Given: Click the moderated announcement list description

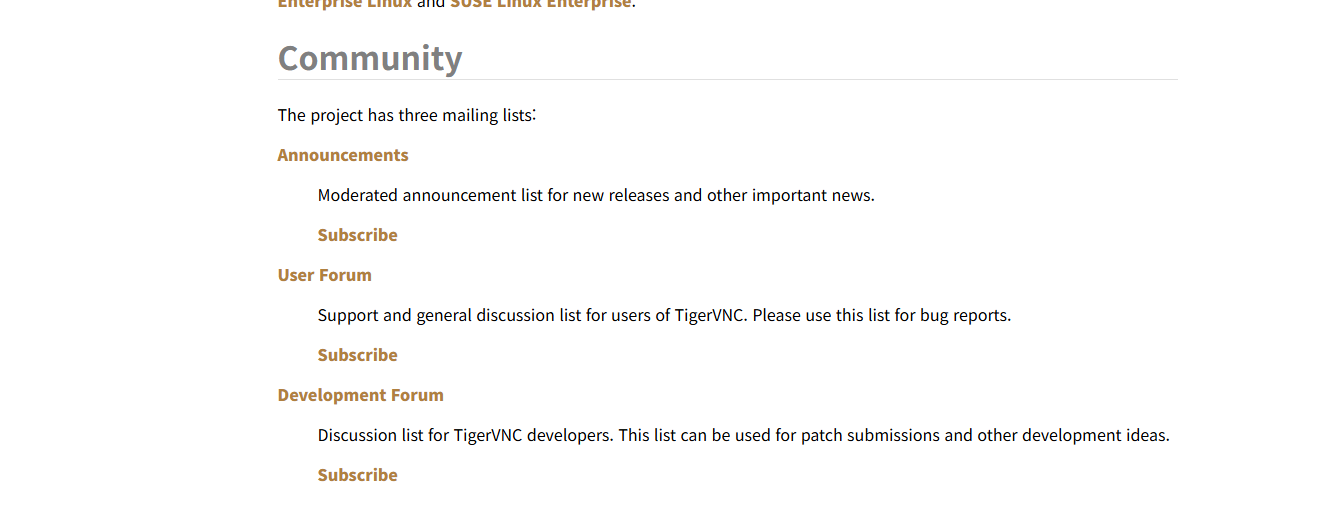Looking at the screenshot, I should pyautogui.click(x=596, y=195).
